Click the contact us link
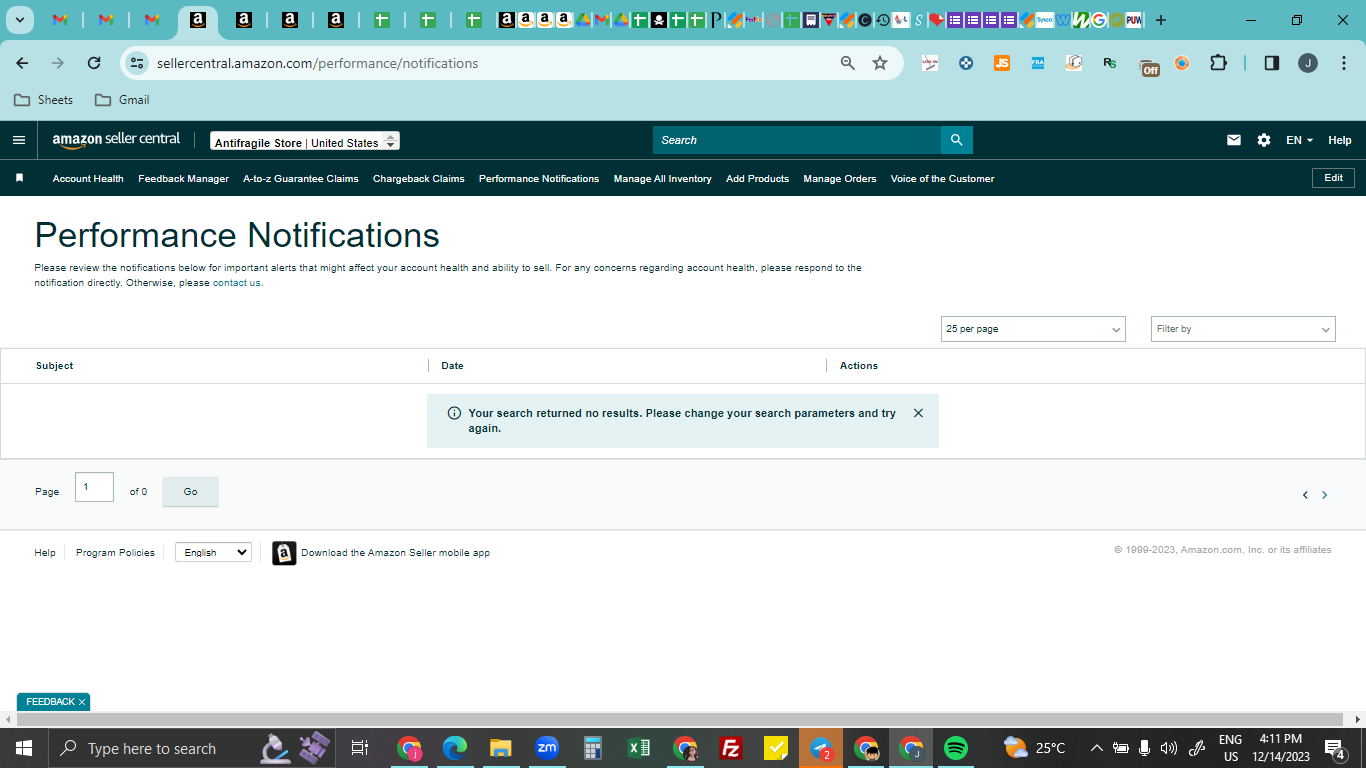The image size is (1366, 768). click(x=237, y=283)
